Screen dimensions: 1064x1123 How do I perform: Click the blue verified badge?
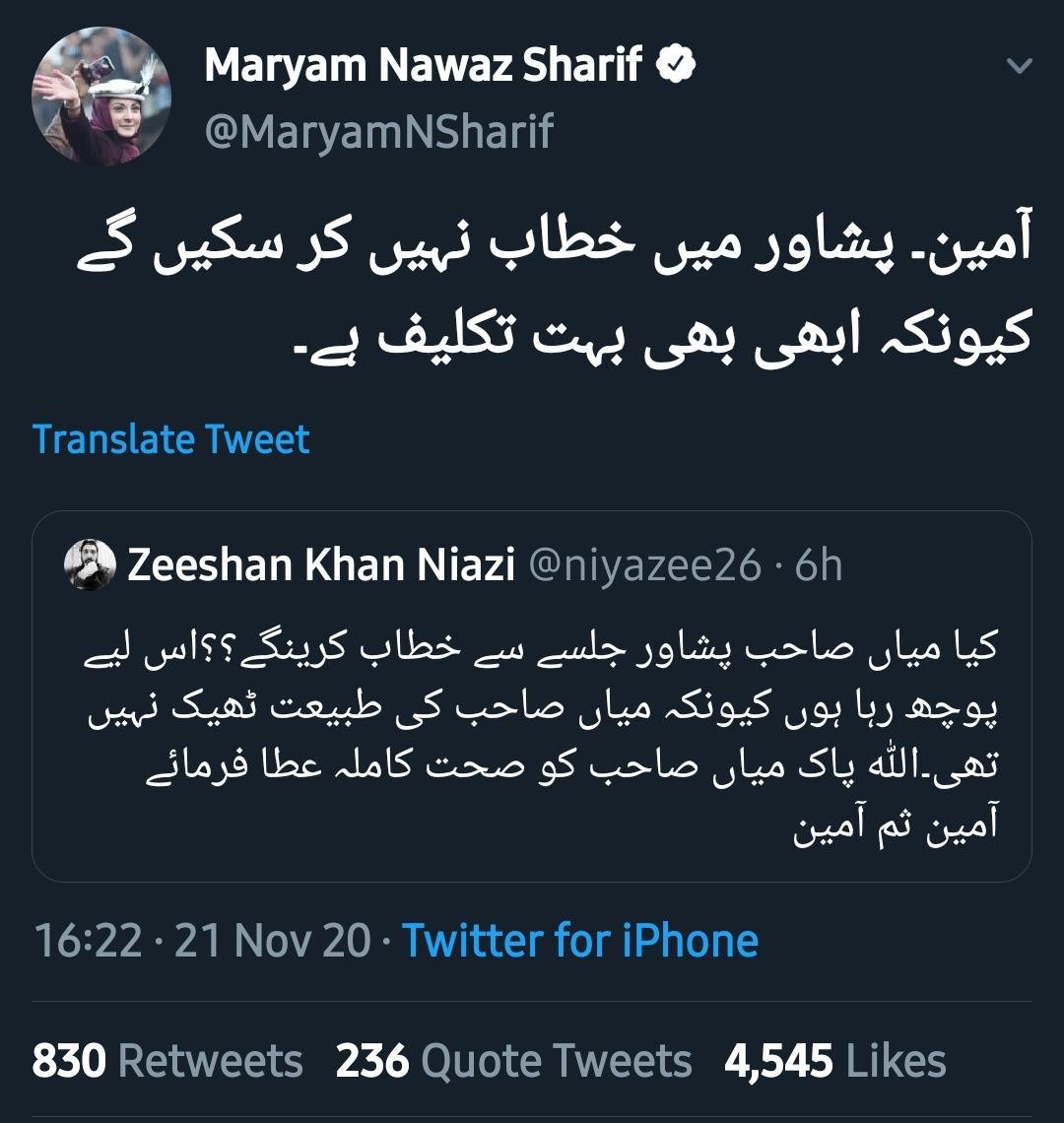pyautogui.click(x=677, y=66)
